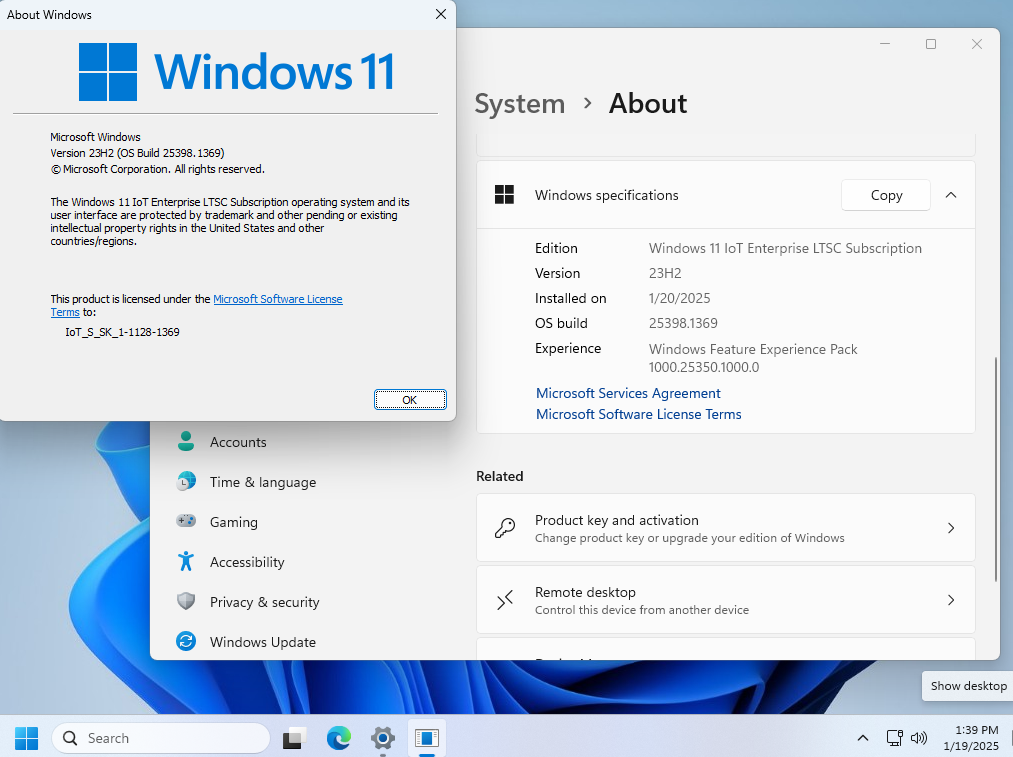Image resolution: width=1013 pixels, height=757 pixels.
Task: Copy the Windows specifications
Action: point(886,195)
